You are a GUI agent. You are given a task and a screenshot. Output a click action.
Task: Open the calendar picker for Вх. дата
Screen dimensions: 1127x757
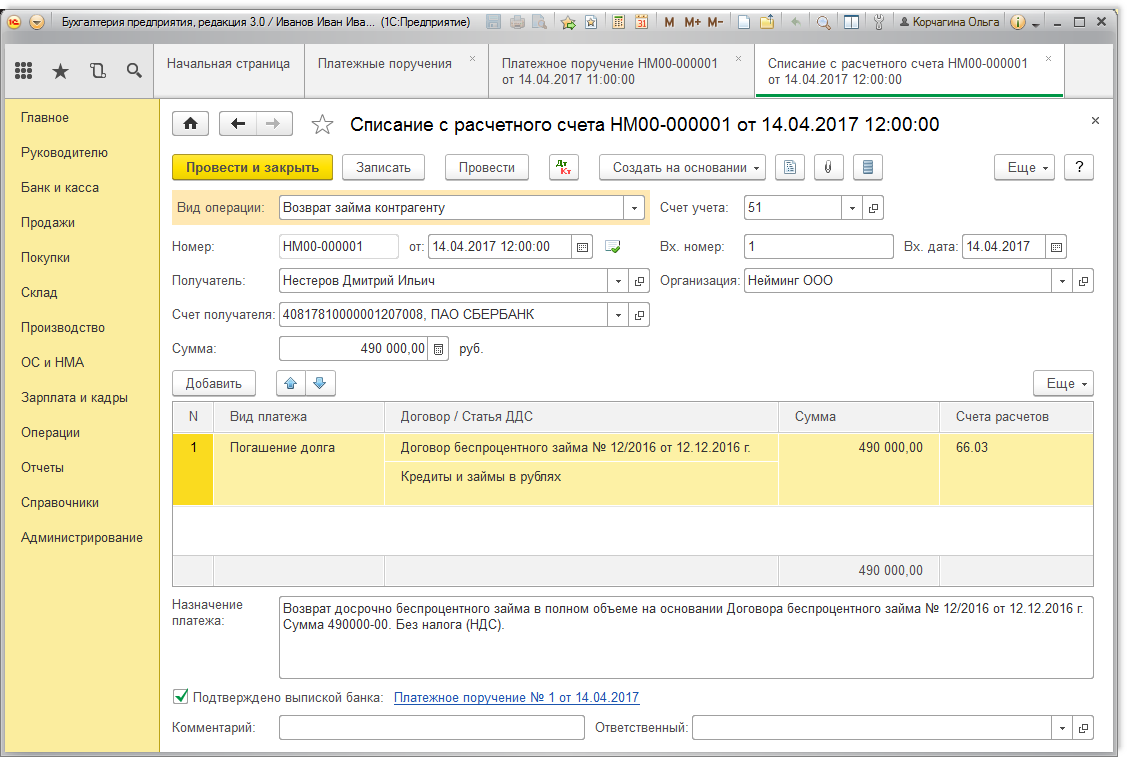[x=1056, y=247]
